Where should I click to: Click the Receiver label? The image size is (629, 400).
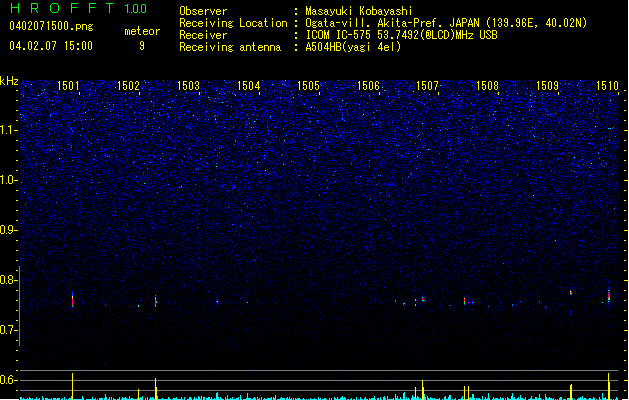click(x=203, y=35)
